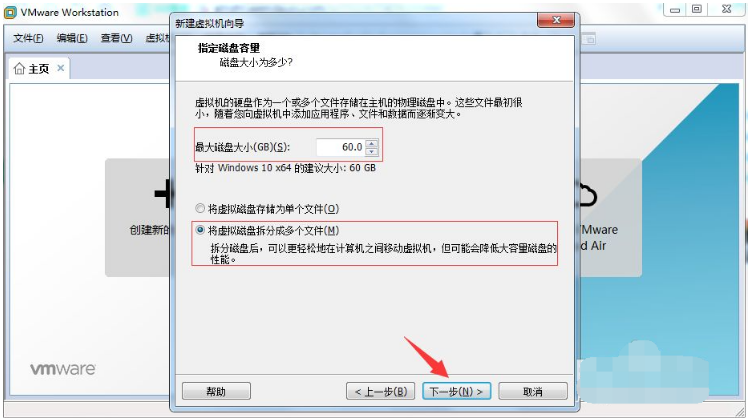Click the 上一步(B) back button
This screenshot has width=748, height=419.
click(x=380, y=392)
